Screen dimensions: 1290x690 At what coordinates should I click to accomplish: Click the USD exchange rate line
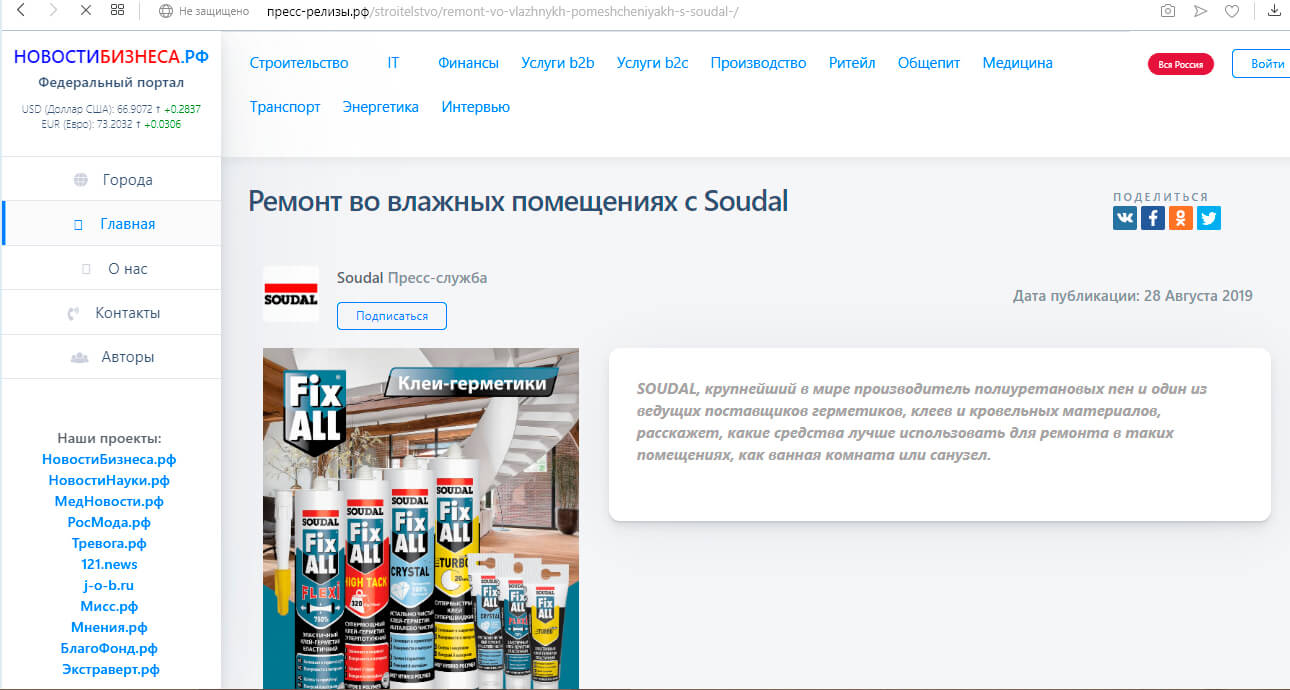[111, 109]
